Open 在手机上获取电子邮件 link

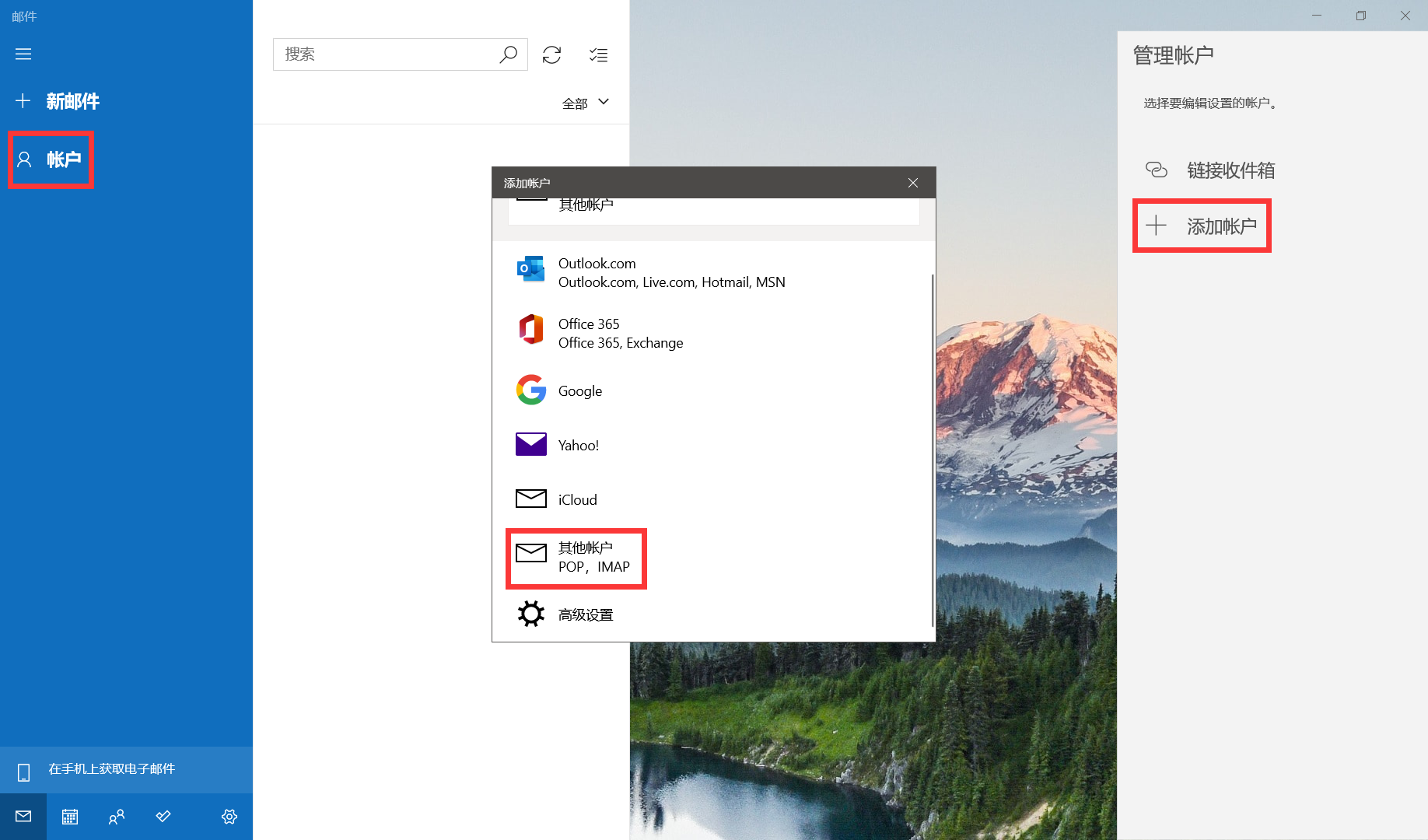tap(112, 769)
